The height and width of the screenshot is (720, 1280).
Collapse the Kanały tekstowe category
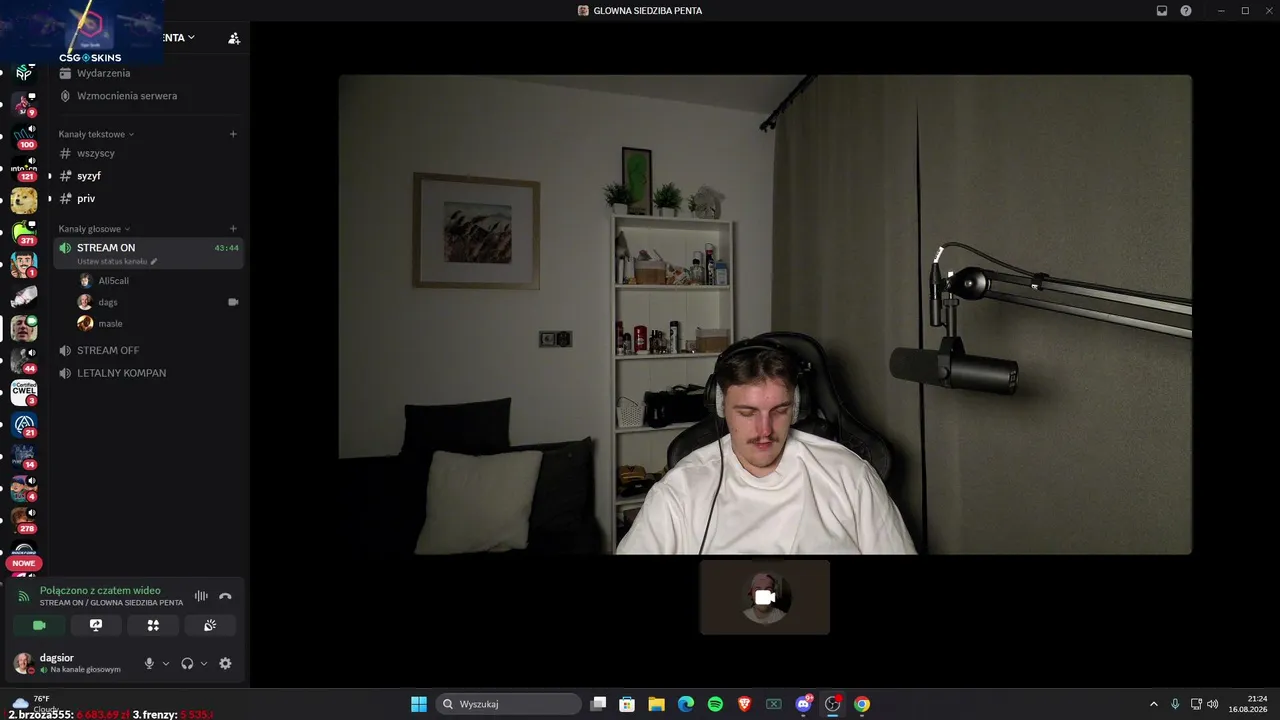(96, 134)
